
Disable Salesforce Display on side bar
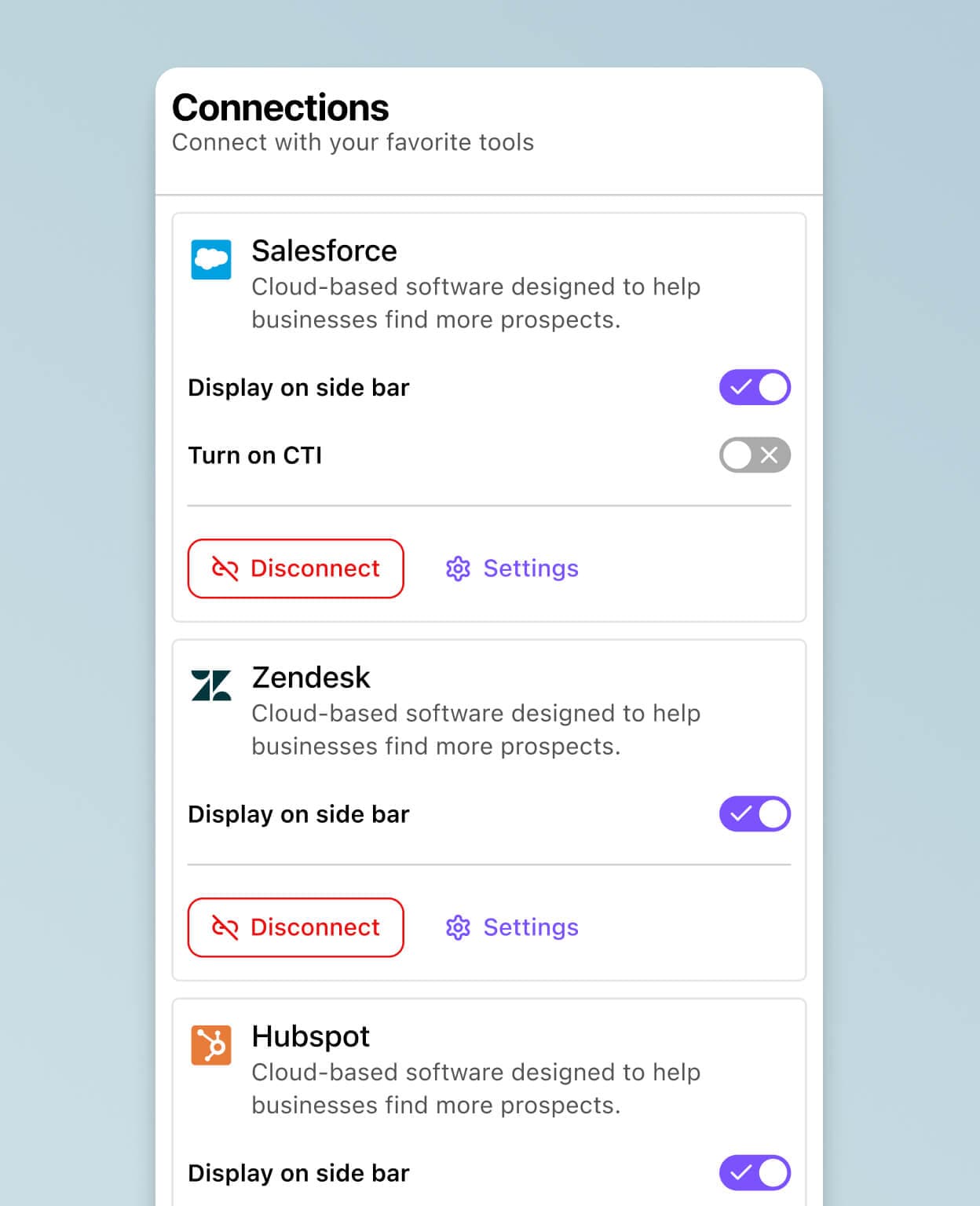(x=755, y=388)
